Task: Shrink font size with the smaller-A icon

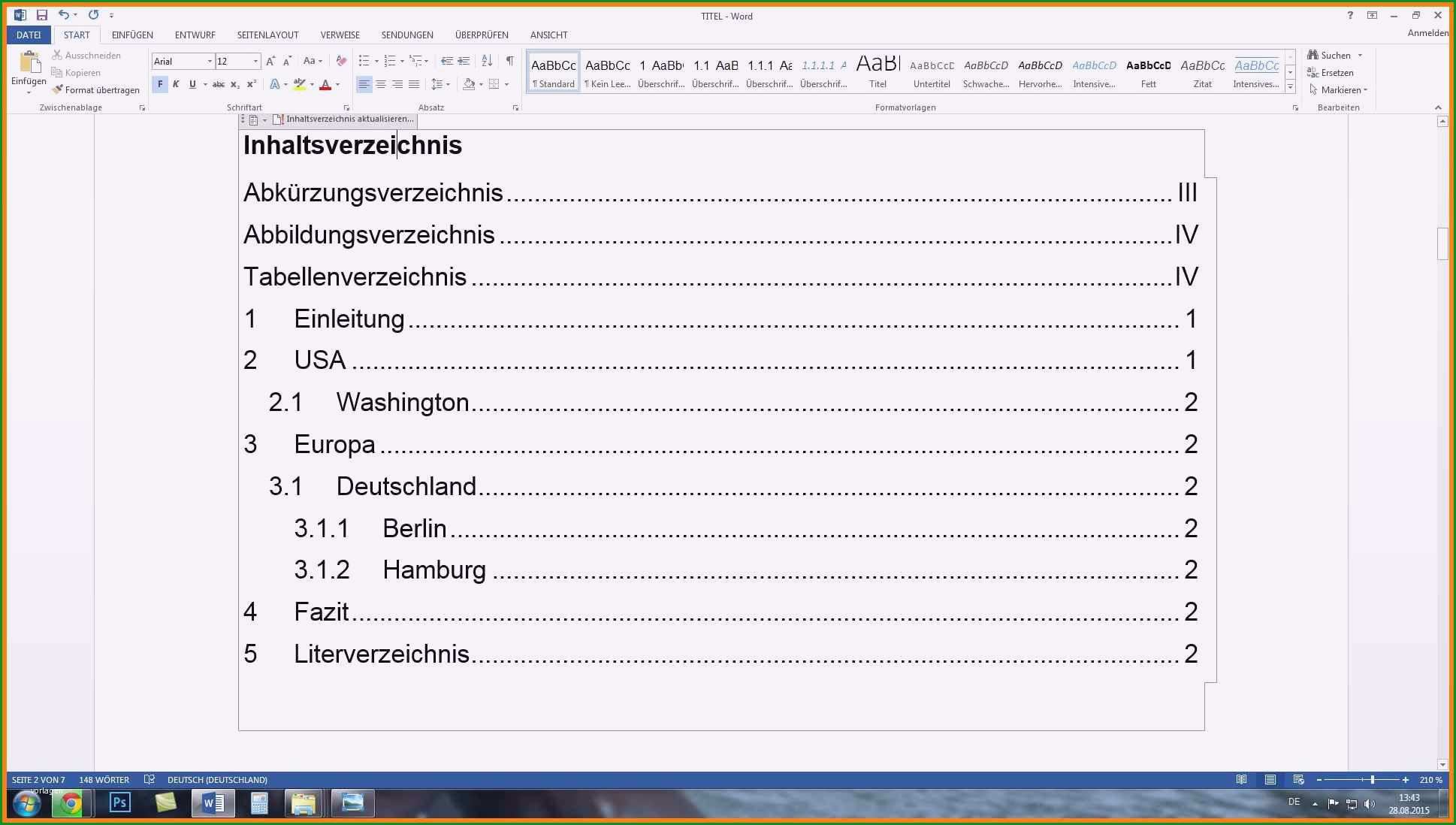Action: (287, 61)
